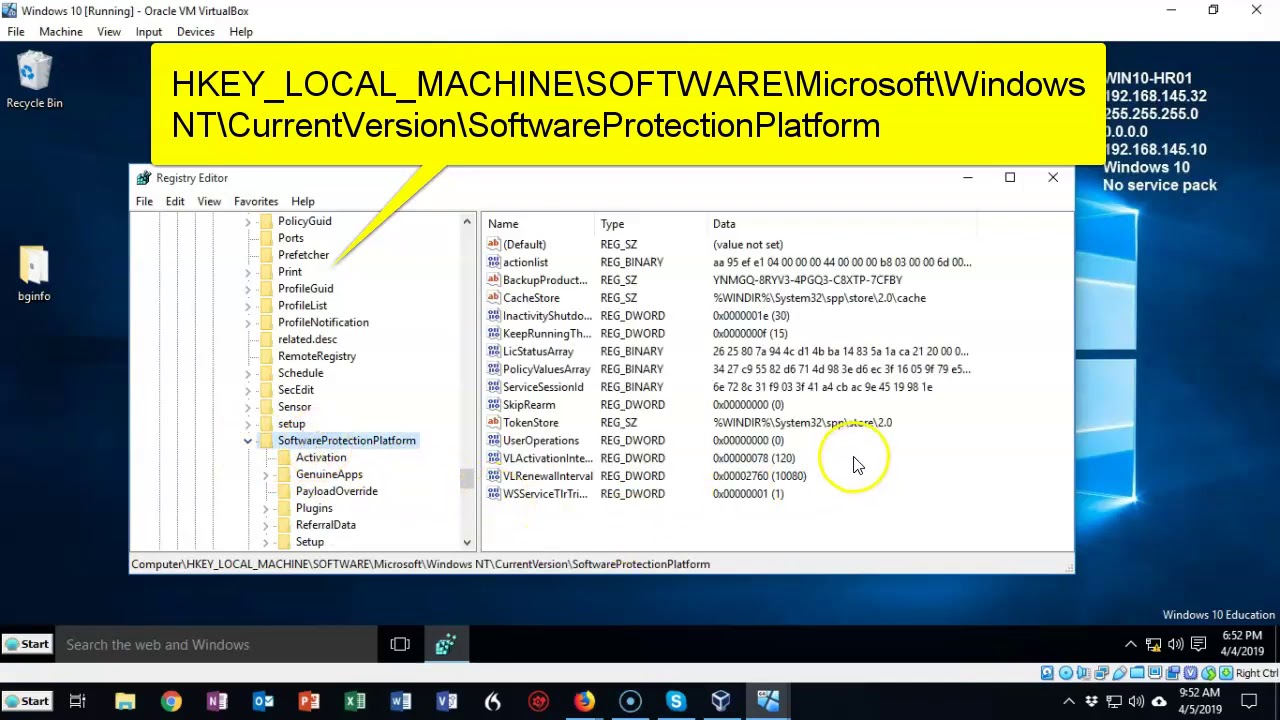Viewport: 1280px width, 720px height.
Task: Open Registry Editor Edit menu
Action: pyautogui.click(x=175, y=201)
